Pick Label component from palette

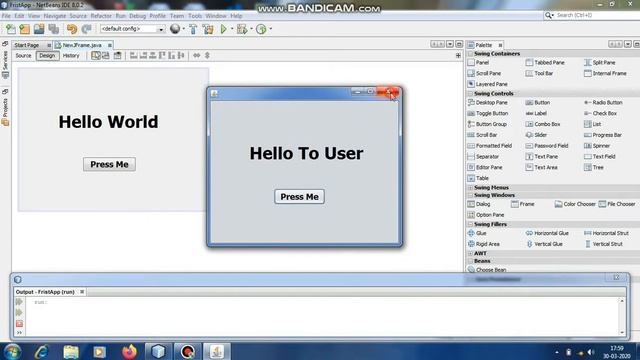click(x=536, y=113)
